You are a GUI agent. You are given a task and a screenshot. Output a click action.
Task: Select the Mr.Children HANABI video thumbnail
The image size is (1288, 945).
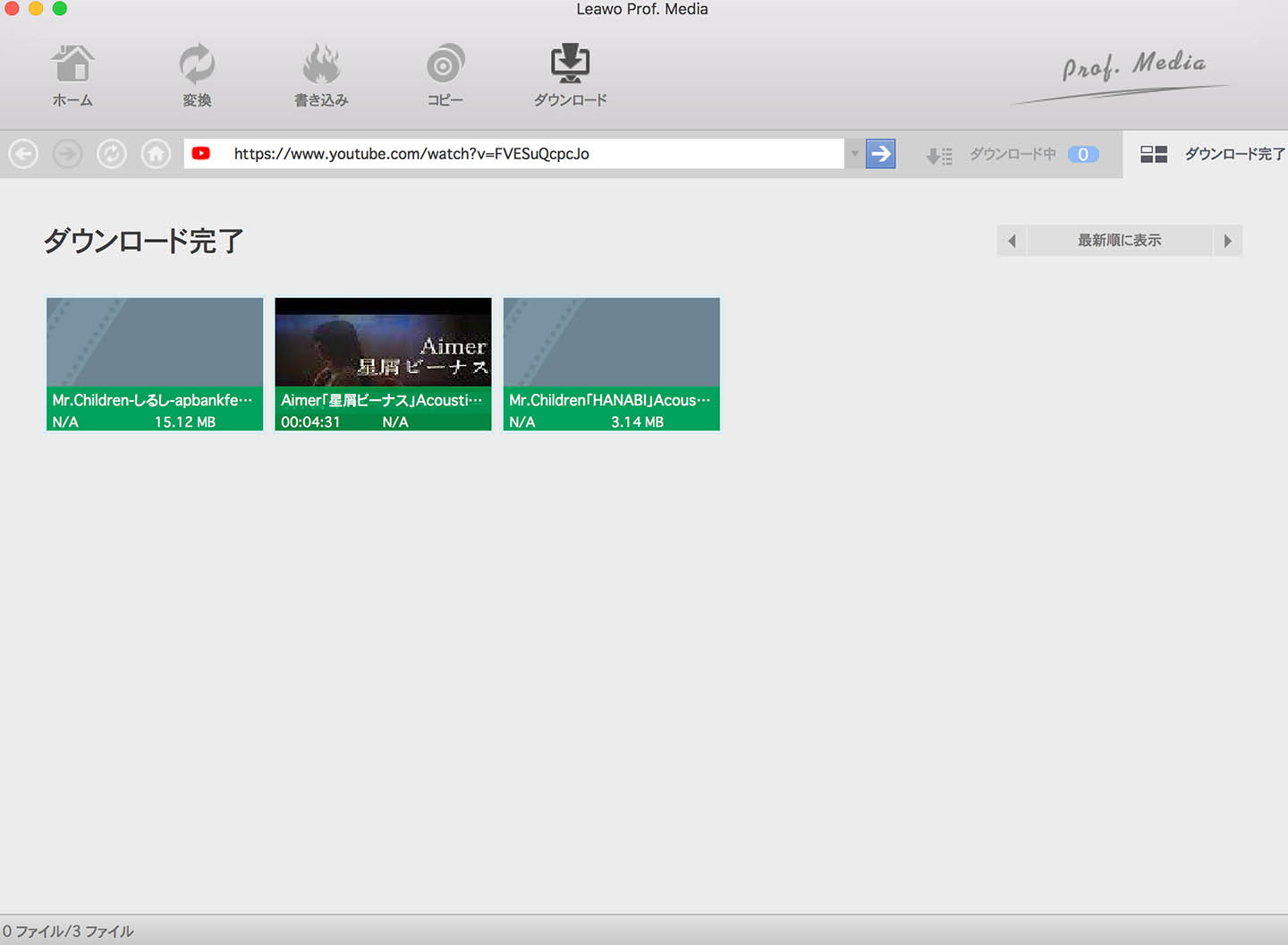612,343
